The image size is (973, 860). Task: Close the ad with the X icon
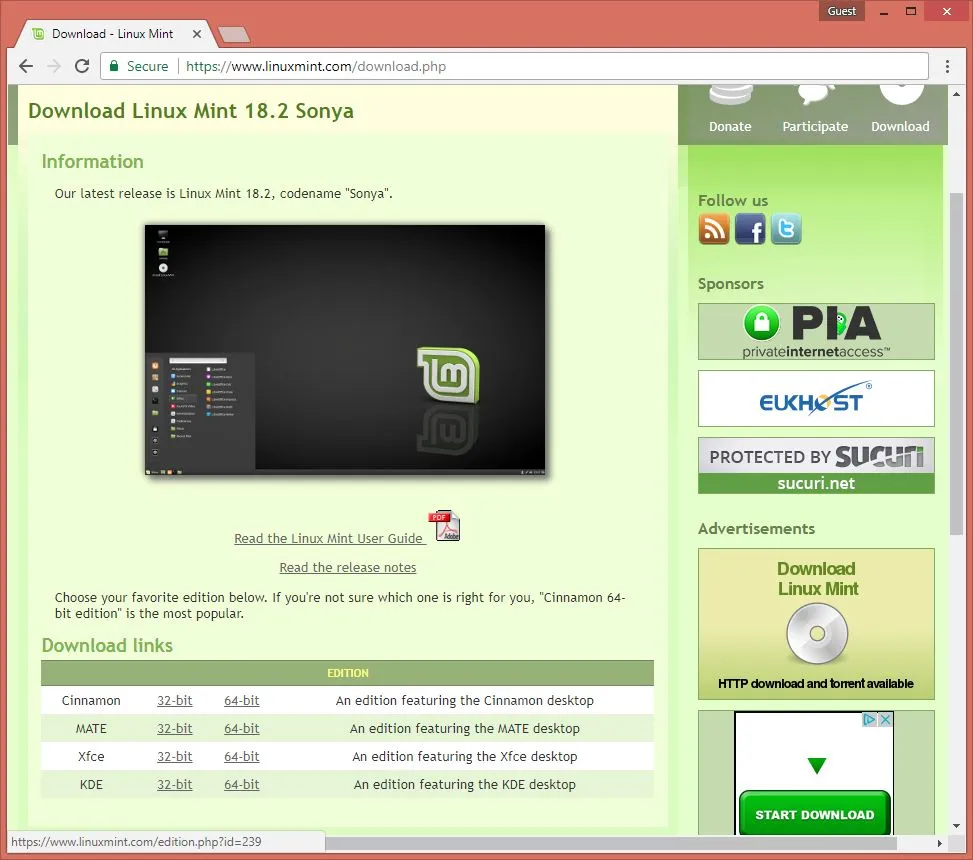click(886, 719)
